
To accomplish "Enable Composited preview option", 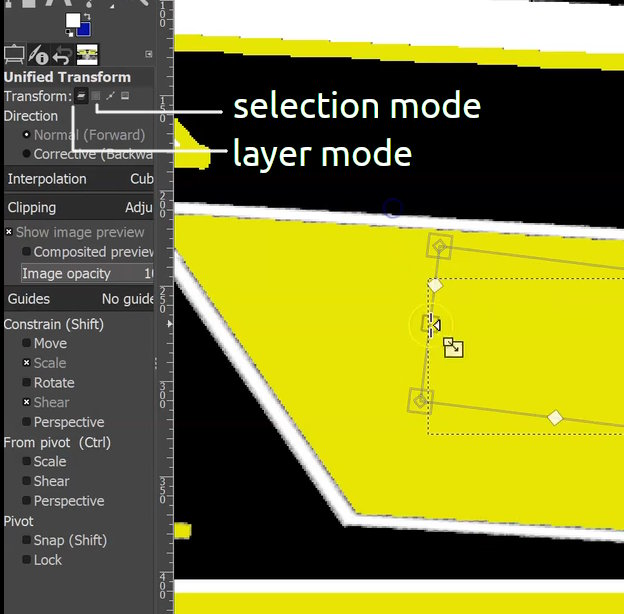I will pyautogui.click(x=27, y=251).
